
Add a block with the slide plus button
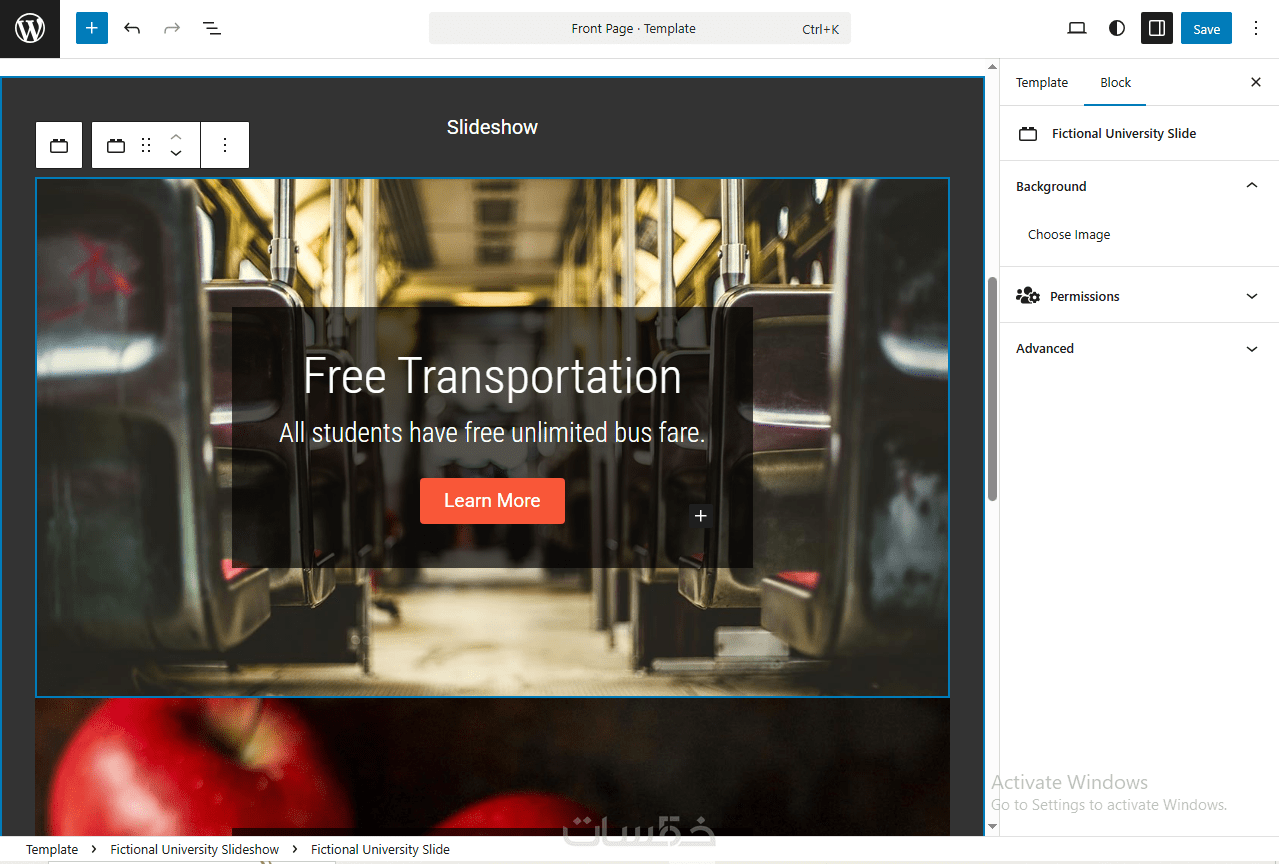(x=701, y=516)
